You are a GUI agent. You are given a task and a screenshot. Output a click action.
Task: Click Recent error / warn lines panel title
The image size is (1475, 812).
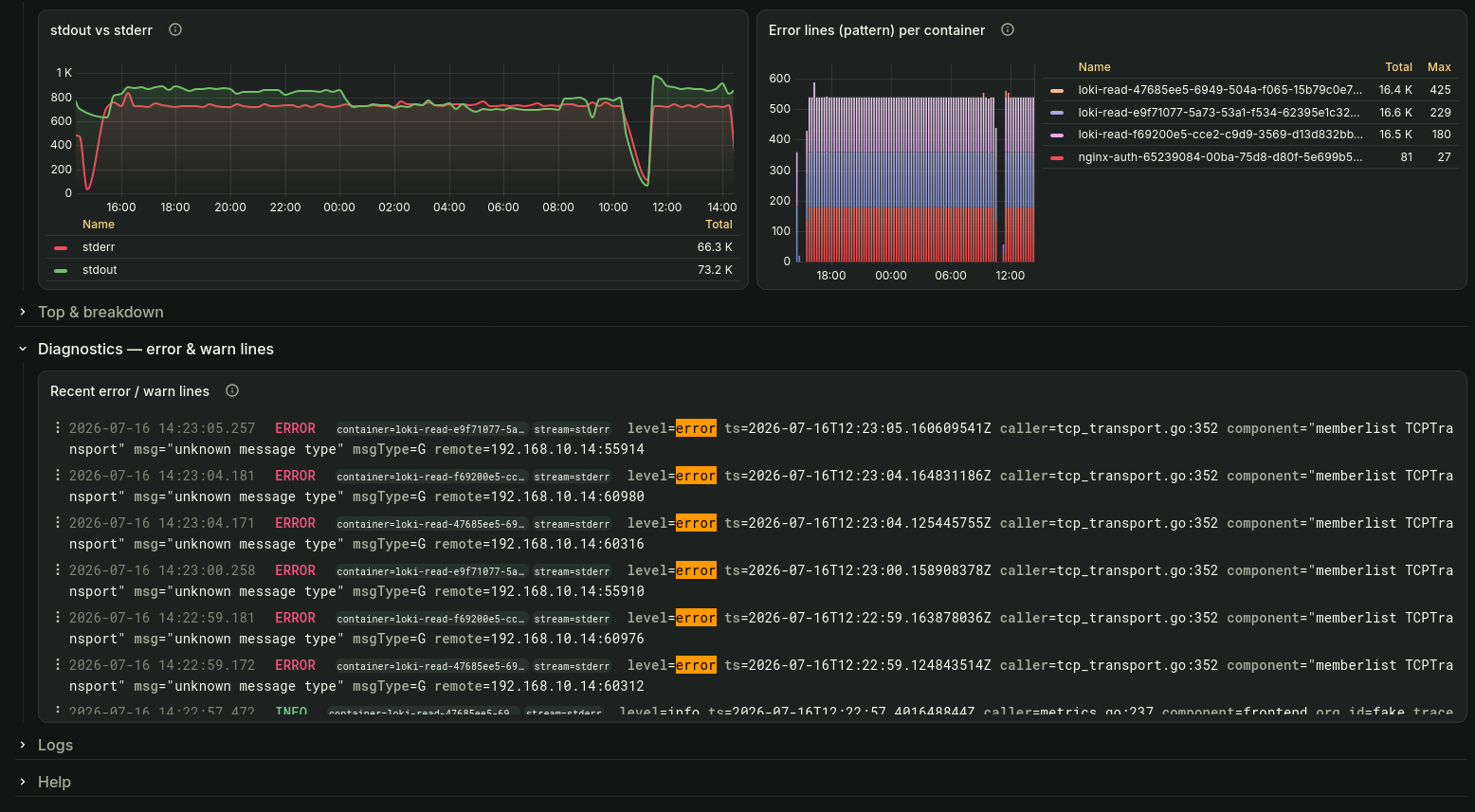pyautogui.click(x=130, y=391)
